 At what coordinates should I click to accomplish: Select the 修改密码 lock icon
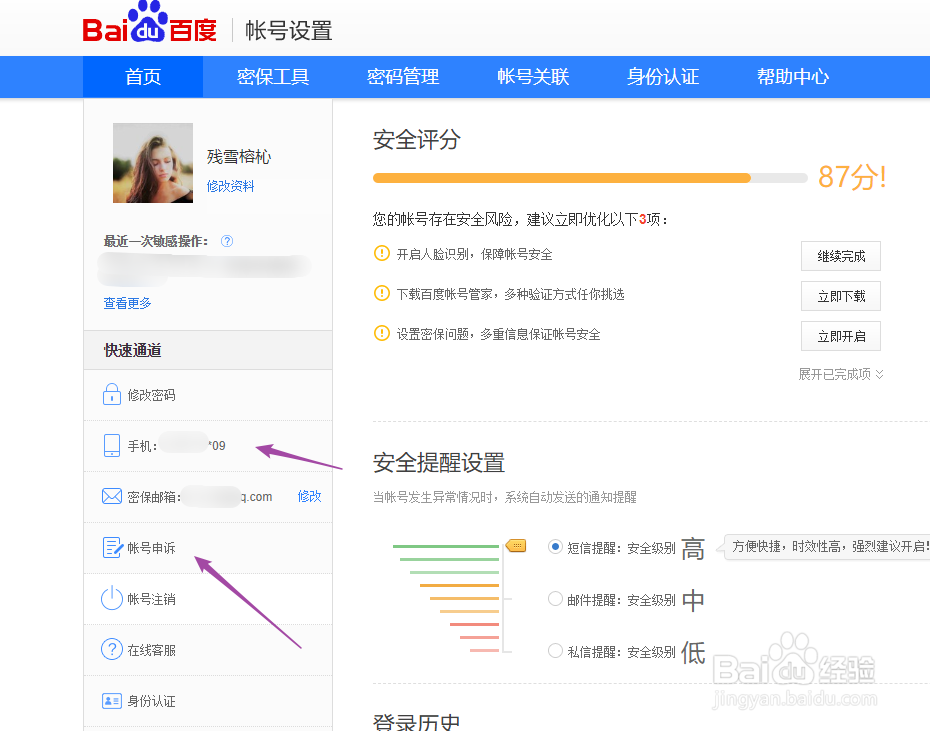pyautogui.click(x=111, y=394)
